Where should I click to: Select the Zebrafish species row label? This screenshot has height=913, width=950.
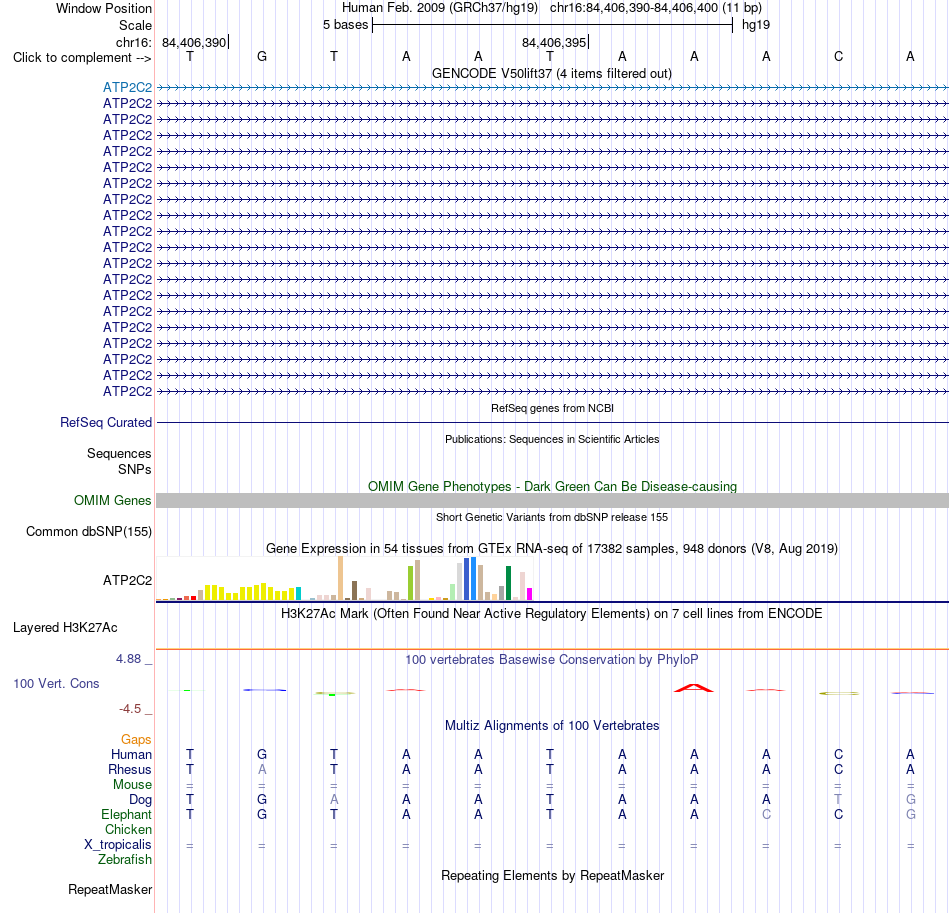[x=125, y=859]
